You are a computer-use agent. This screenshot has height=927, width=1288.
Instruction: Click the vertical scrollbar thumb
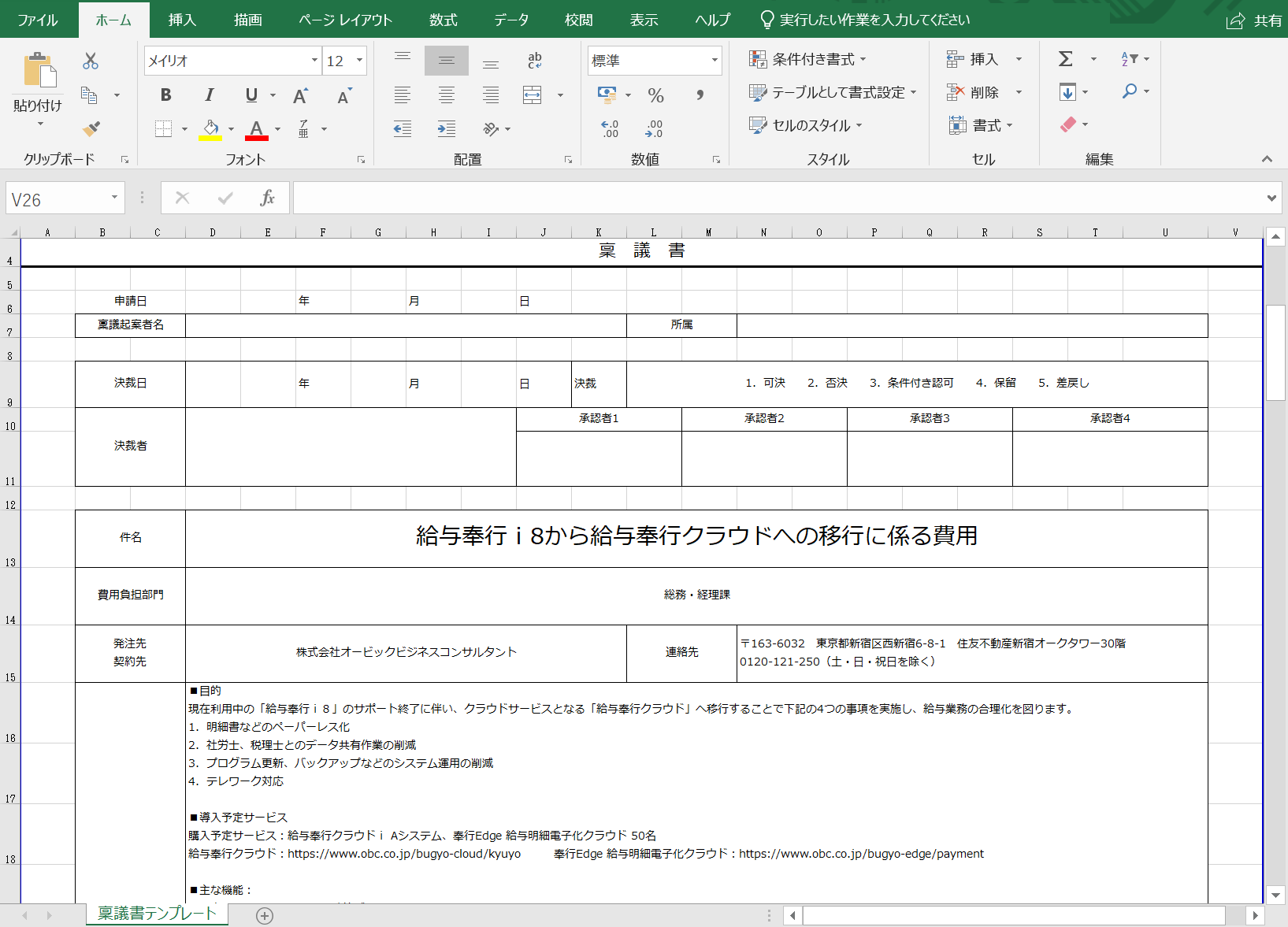tap(1275, 353)
